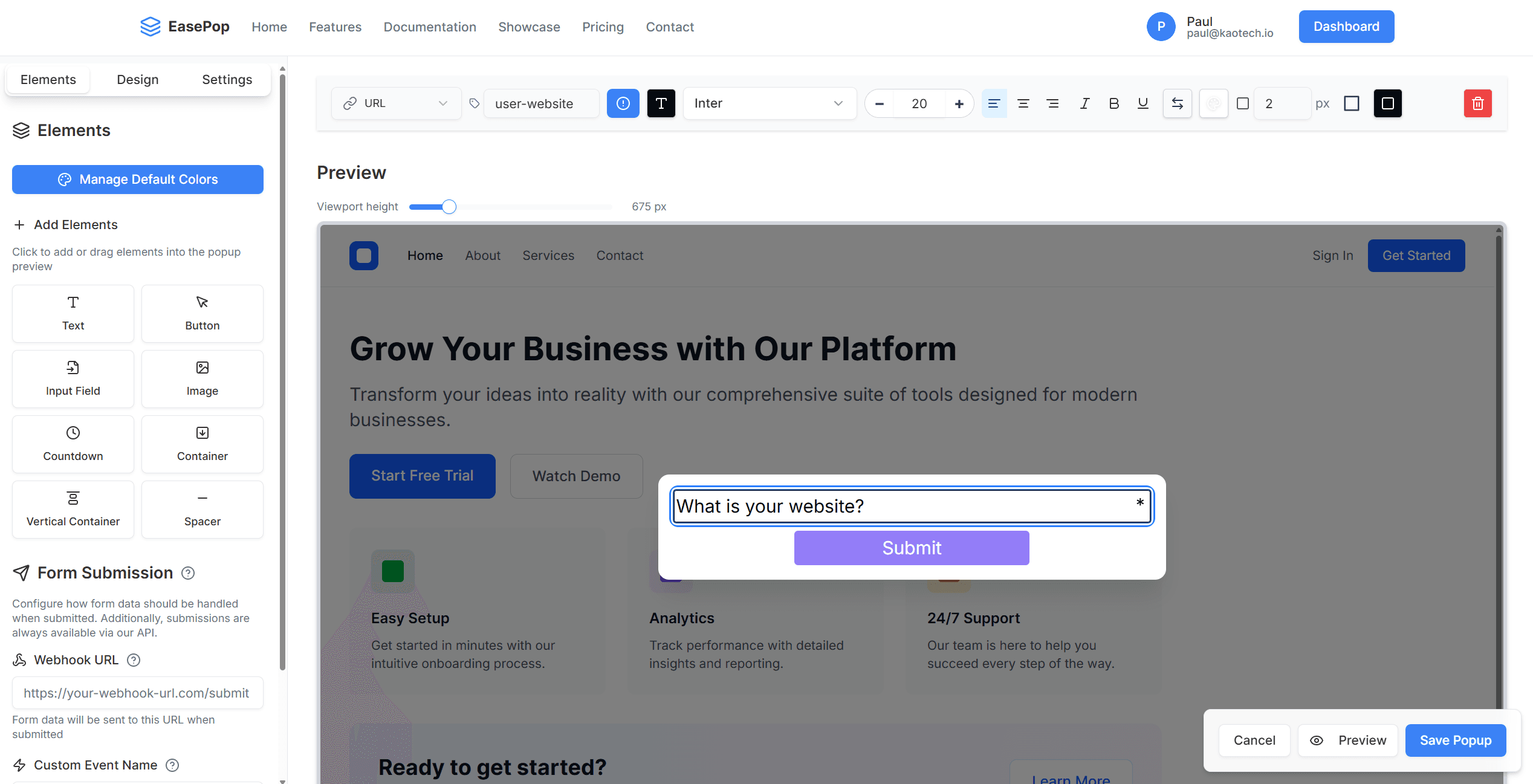Apply italic formatting to the input text
The height and width of the screenshot is (784, 1533).
point(1084,103)
